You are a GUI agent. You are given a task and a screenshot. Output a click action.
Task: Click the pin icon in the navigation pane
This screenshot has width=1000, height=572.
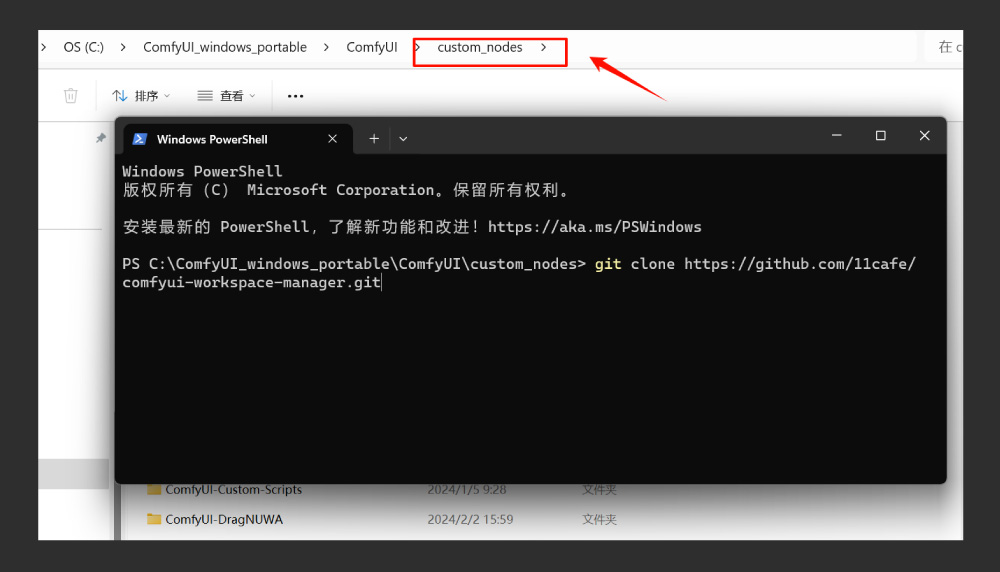pos(101,138)
